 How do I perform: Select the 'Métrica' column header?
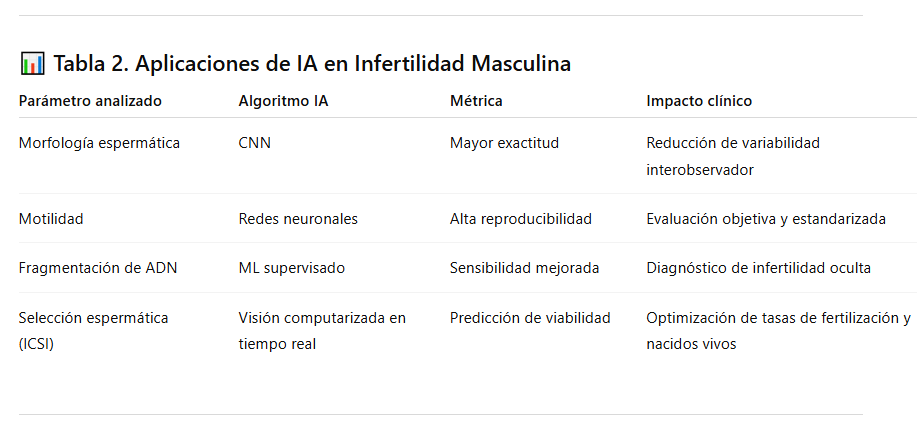(476, 101)
